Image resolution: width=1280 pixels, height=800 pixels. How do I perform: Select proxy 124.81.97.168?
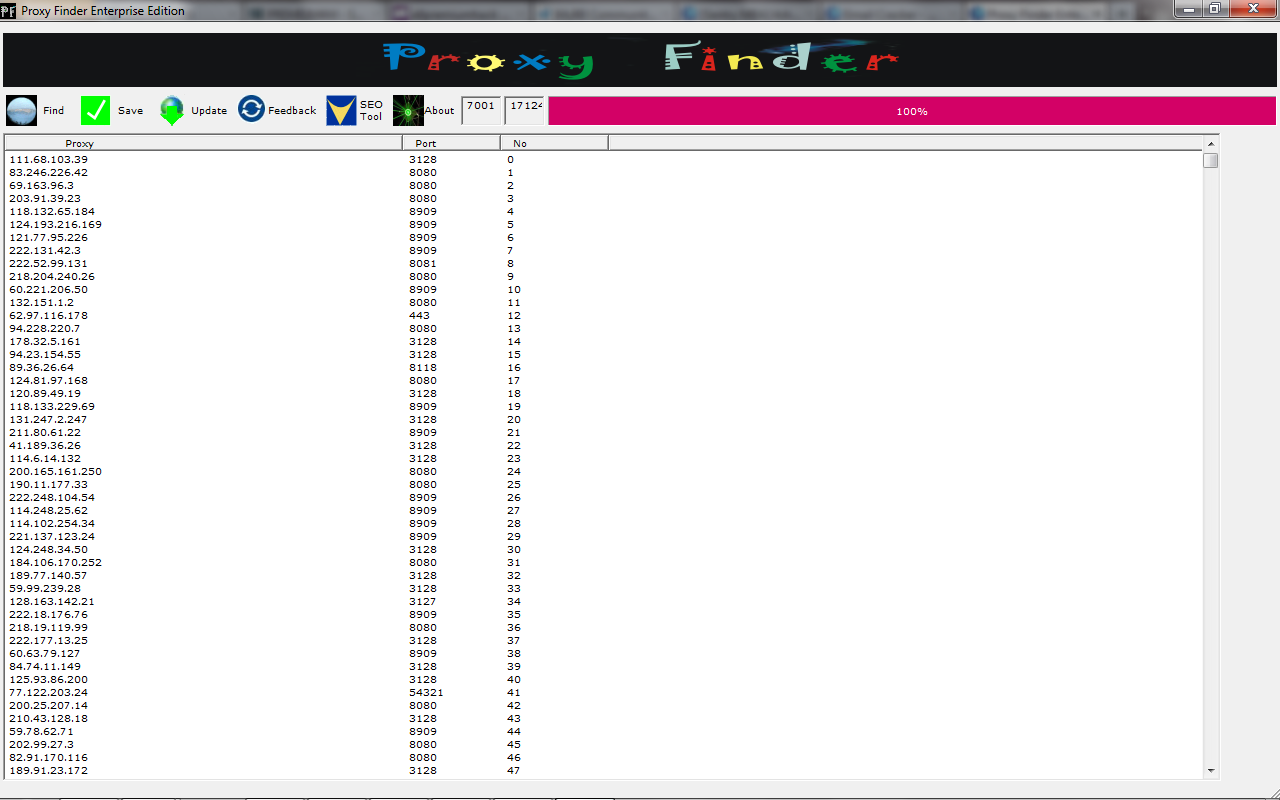(x=49, y=380)
